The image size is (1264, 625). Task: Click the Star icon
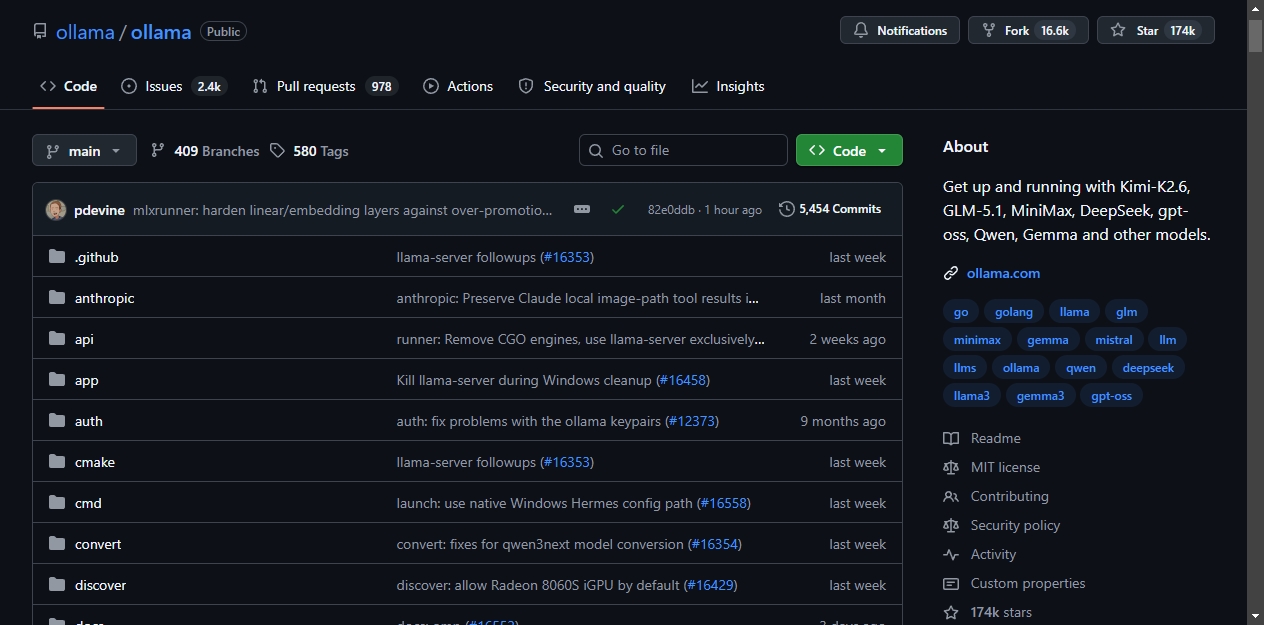point(1118,31)
